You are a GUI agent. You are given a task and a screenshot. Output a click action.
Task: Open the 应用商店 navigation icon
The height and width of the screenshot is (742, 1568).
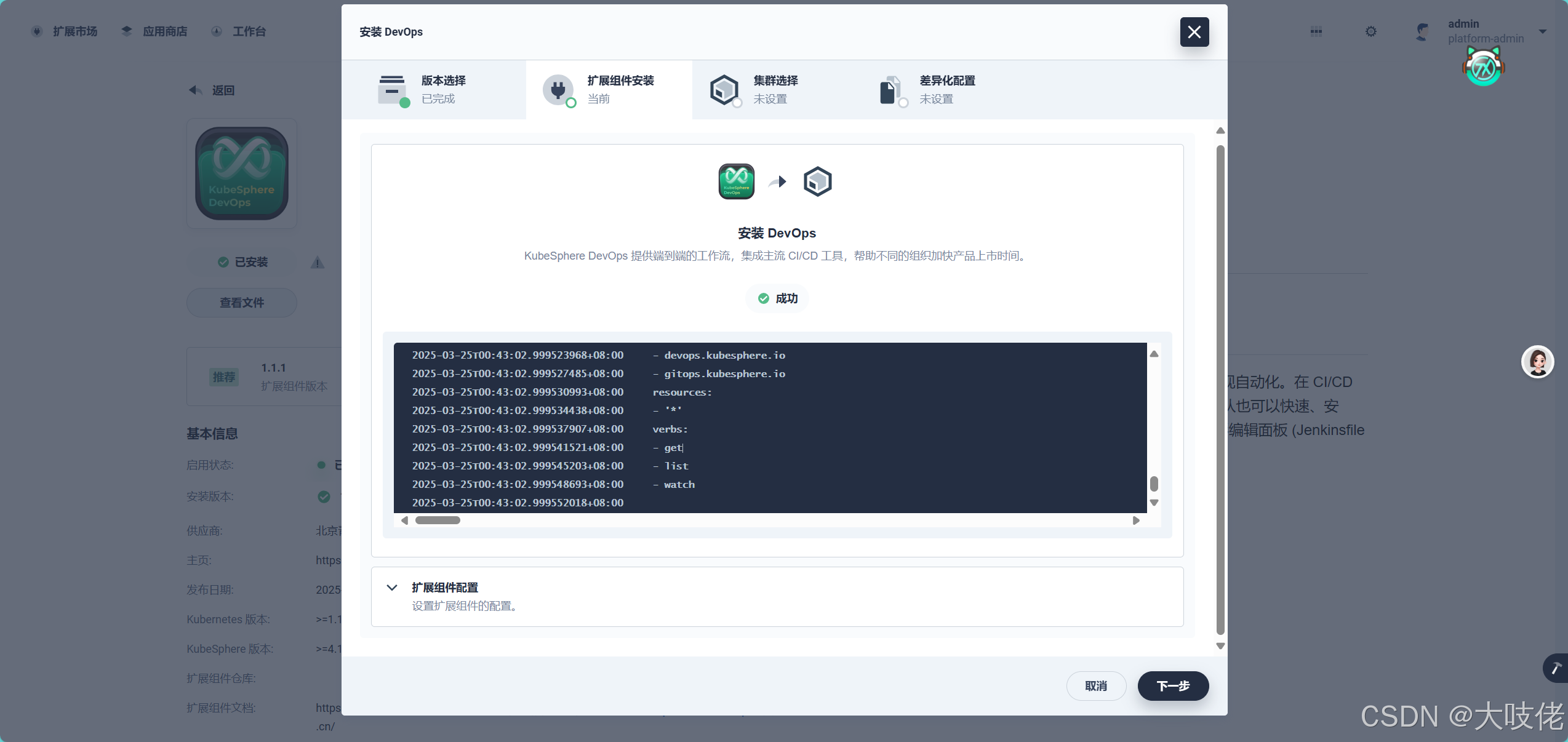coord(126,31)
